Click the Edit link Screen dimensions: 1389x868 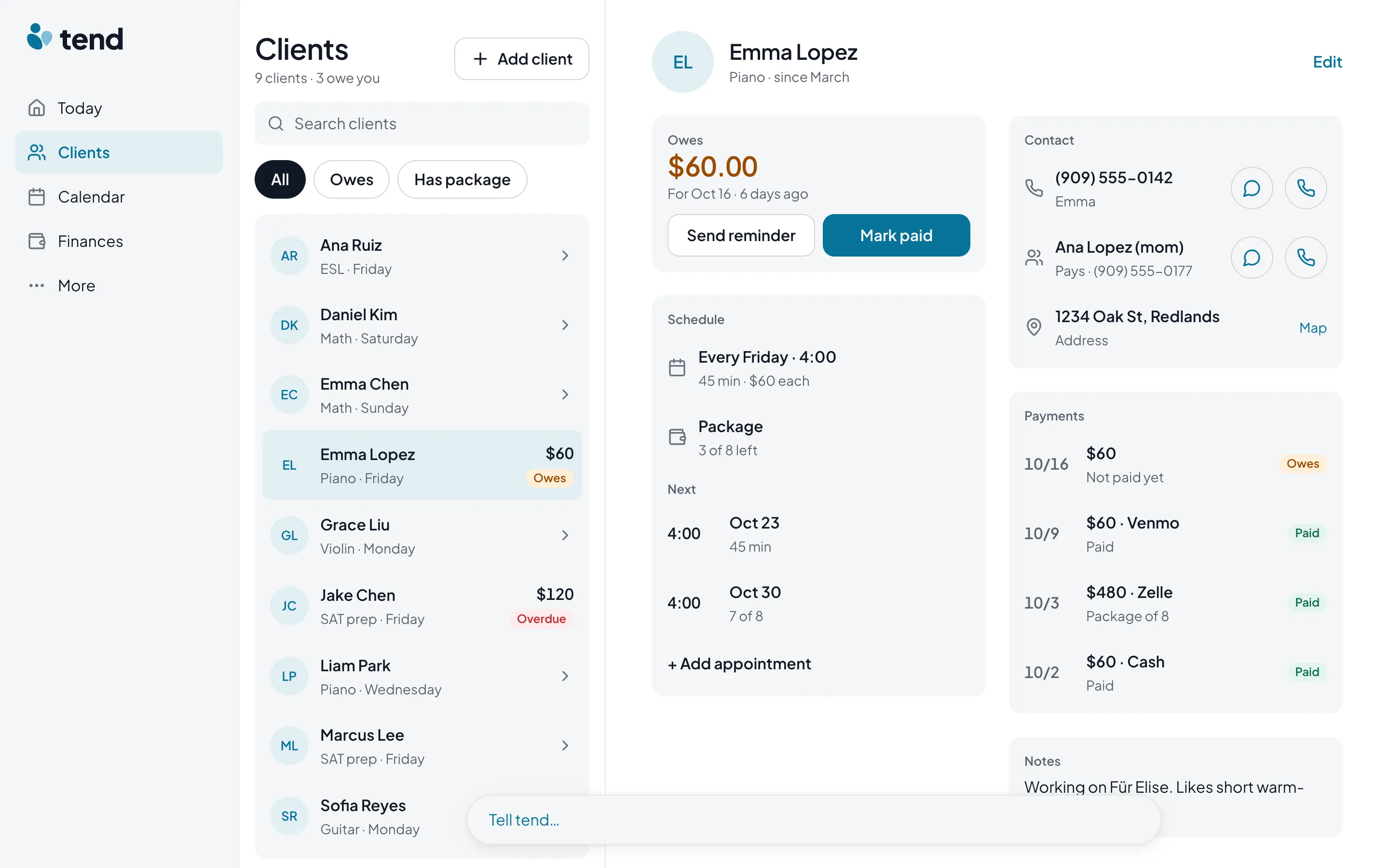click(1327, 61)
